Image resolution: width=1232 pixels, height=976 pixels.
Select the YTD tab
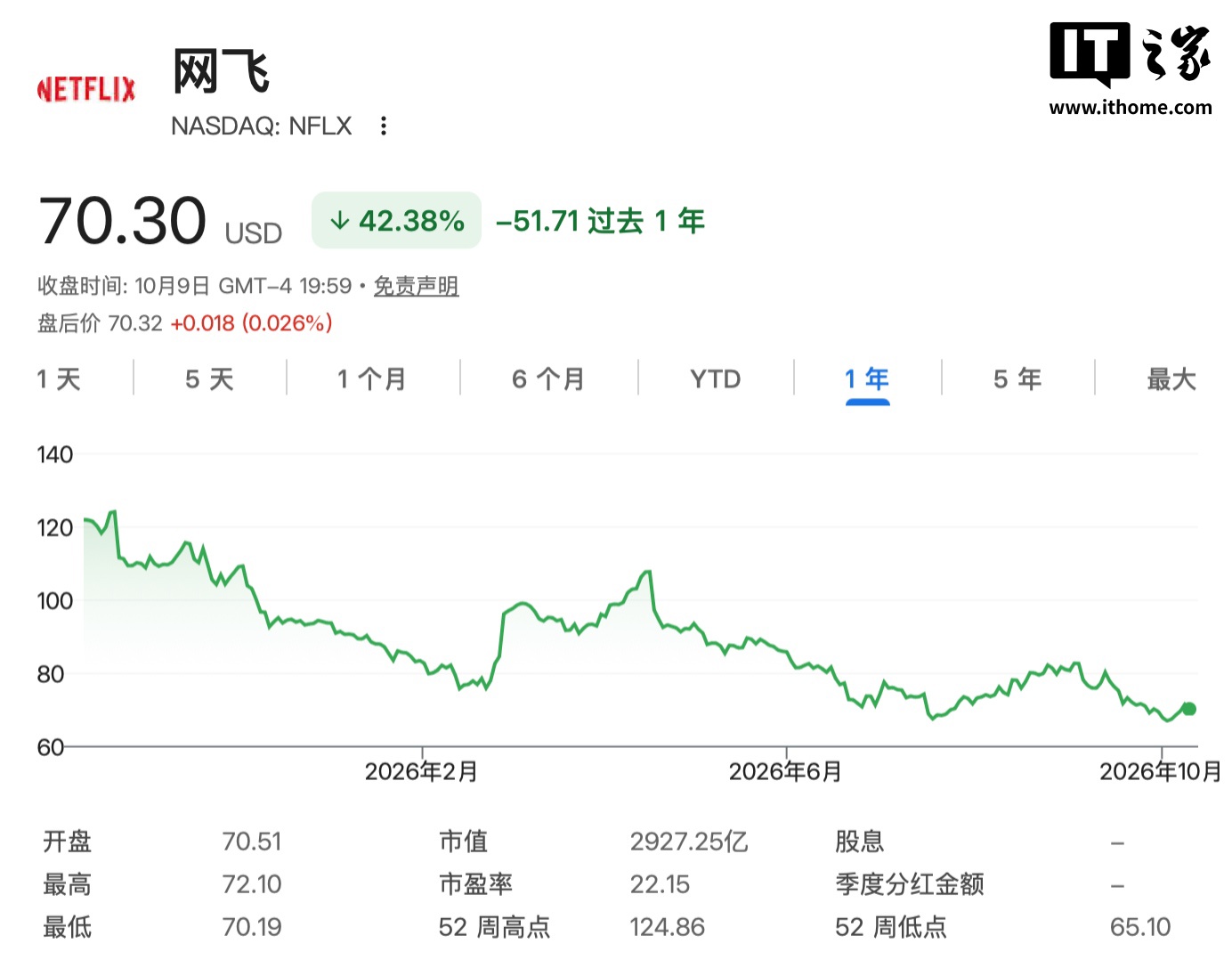coord(716,379)
